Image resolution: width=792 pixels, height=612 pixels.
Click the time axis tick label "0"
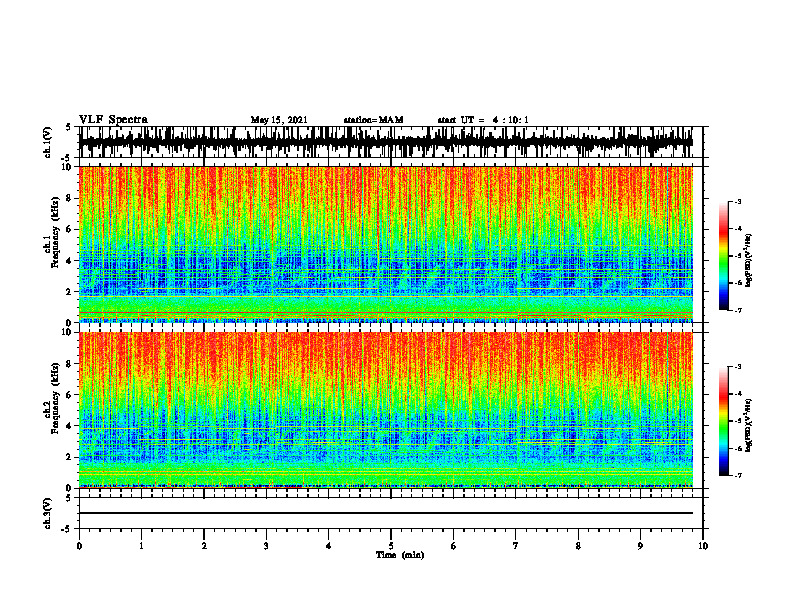pyautogui.click(x=79, y=546)
